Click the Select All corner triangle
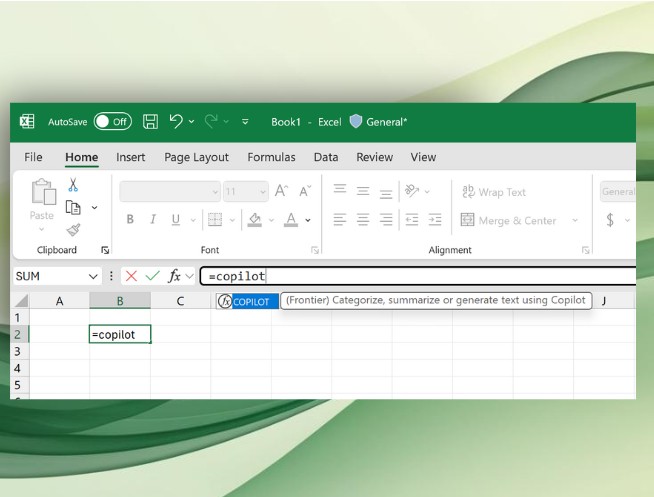 (20, 301)
